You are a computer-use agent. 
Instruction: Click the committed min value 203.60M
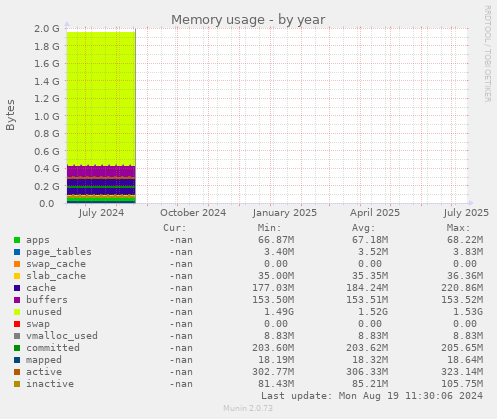[273, 348]
